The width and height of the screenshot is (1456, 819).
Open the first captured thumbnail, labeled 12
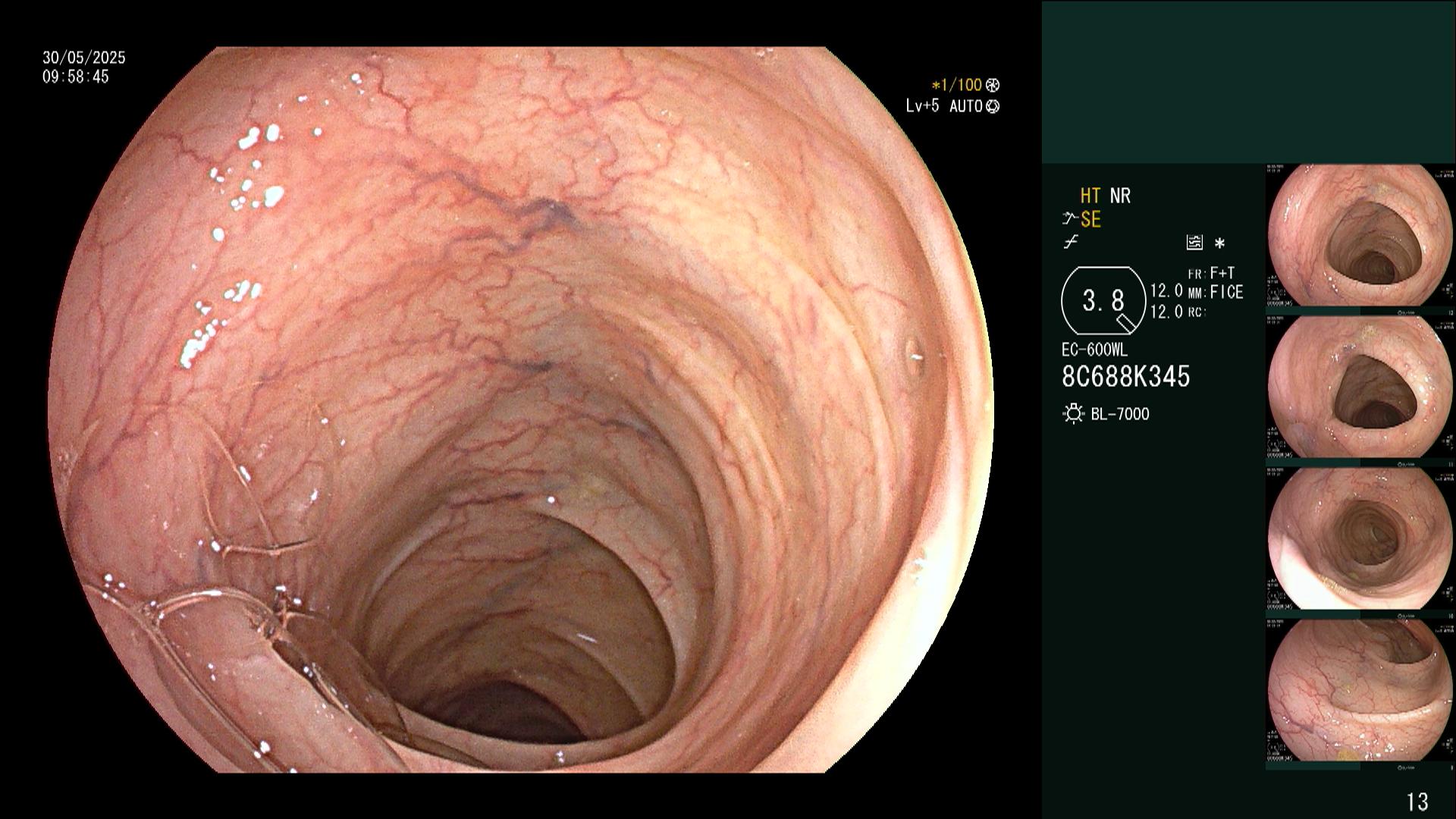pos(1360,235)
